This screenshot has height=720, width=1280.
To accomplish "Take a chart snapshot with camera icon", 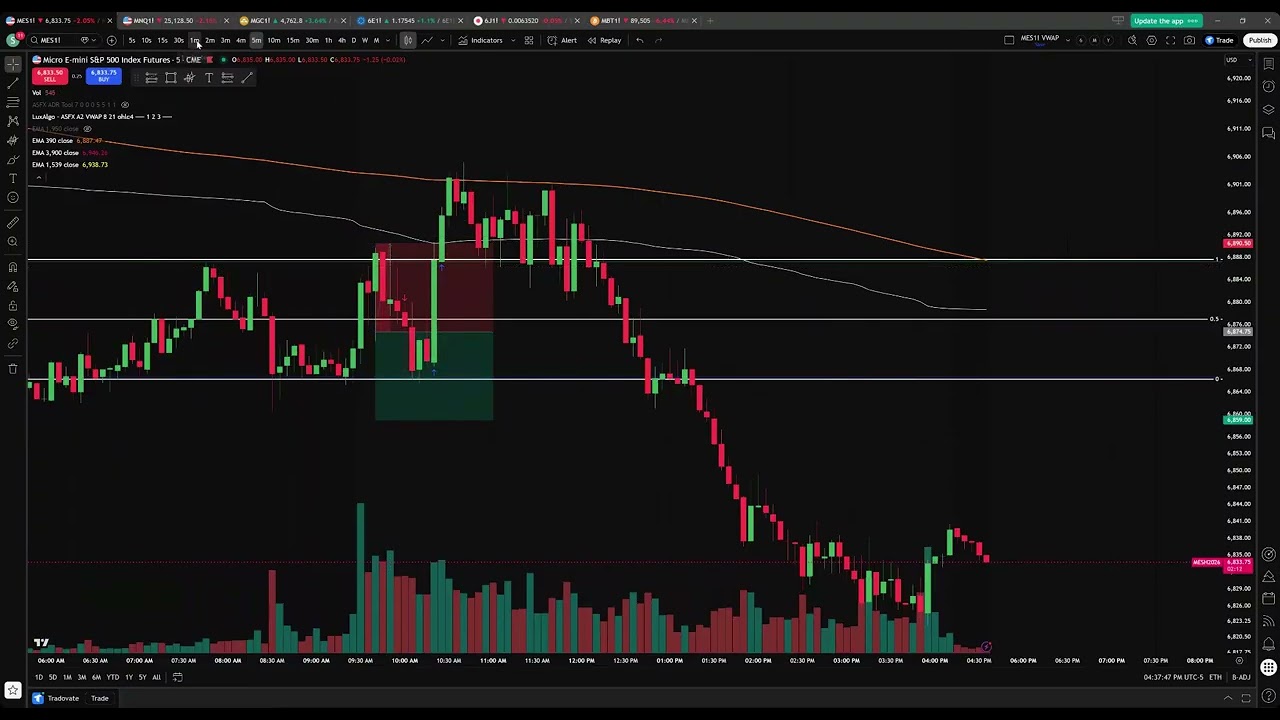I will pyautogui.click(x=1189, y=40).
